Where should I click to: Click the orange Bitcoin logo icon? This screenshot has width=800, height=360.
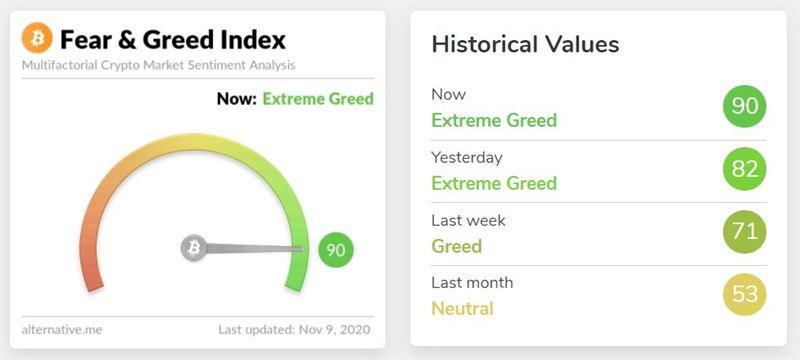pos(37,38)
